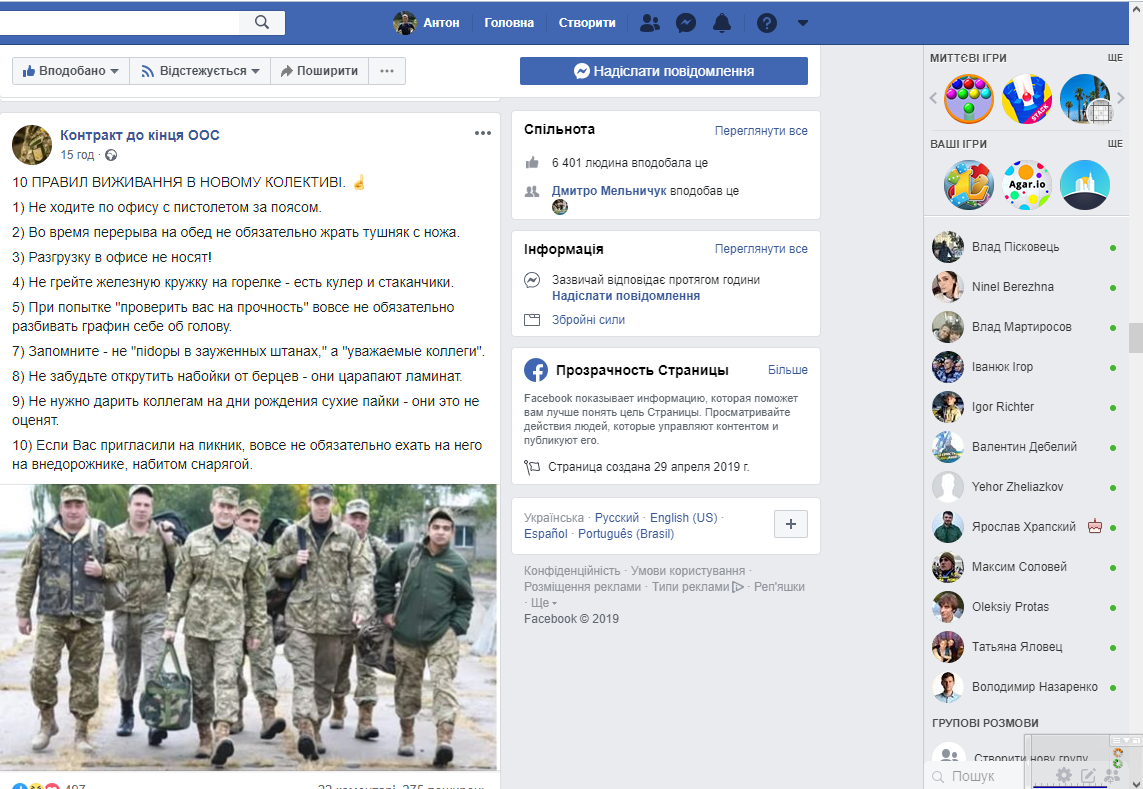Expand the account dropdown arrow in top bar
The width and height of the screenshot is (1143, 789).
803,23
